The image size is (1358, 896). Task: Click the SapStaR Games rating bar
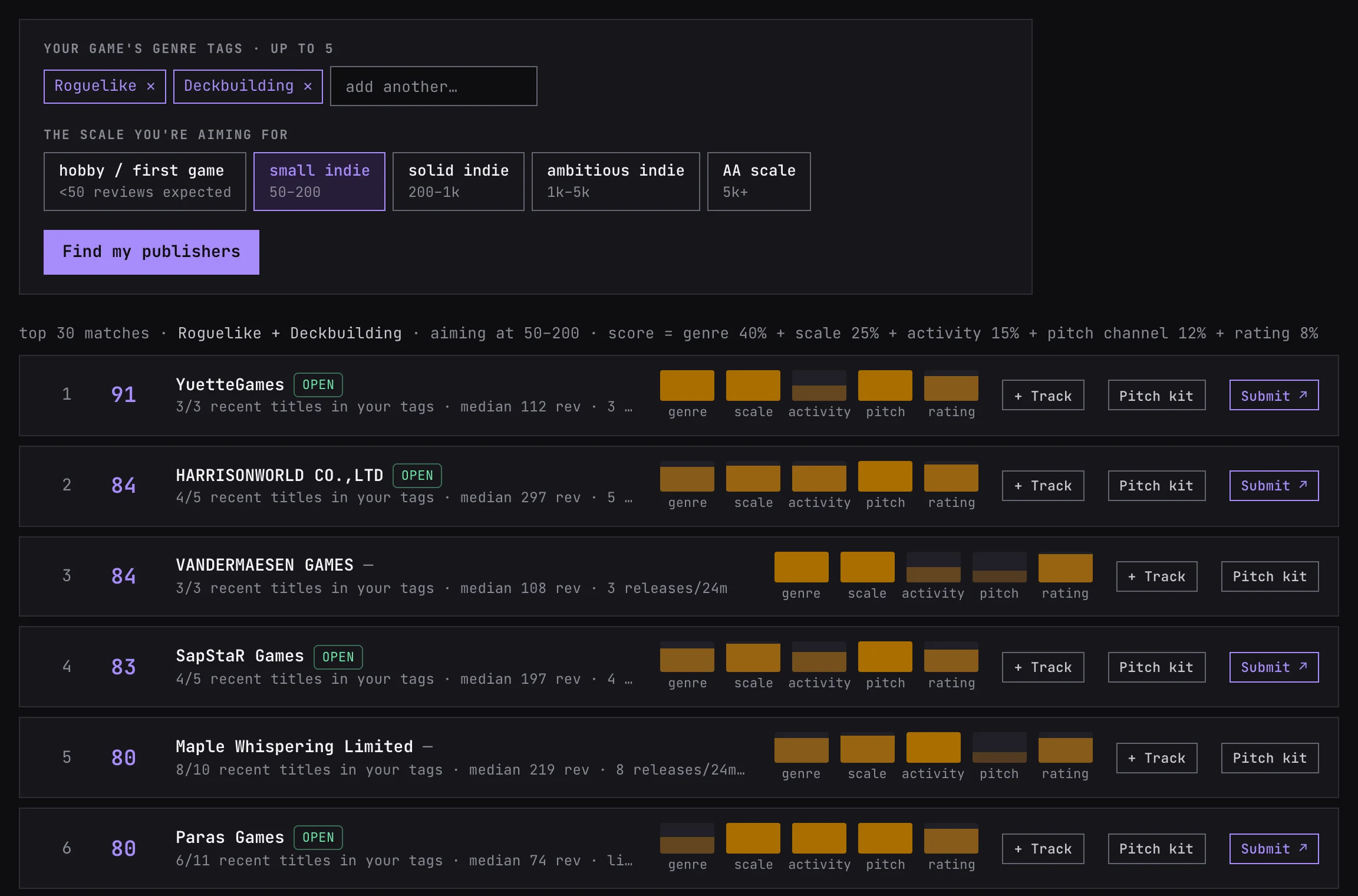point(951,657)
